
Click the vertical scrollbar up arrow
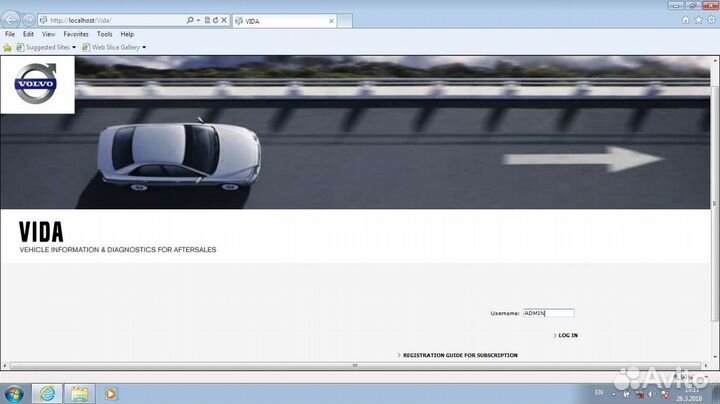click(715, 60)
